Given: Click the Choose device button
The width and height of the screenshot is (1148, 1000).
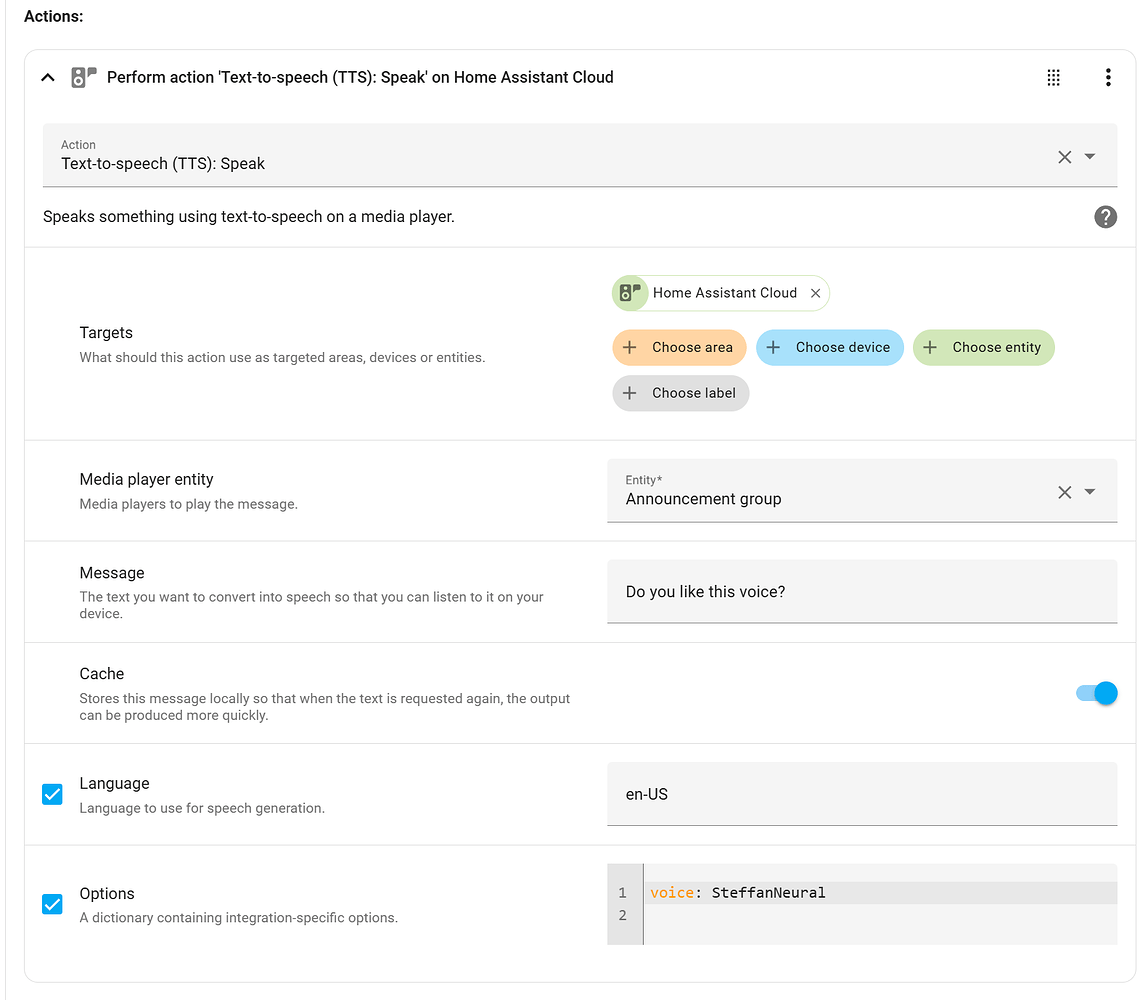Looking at the screenshot, I should 829,347.
